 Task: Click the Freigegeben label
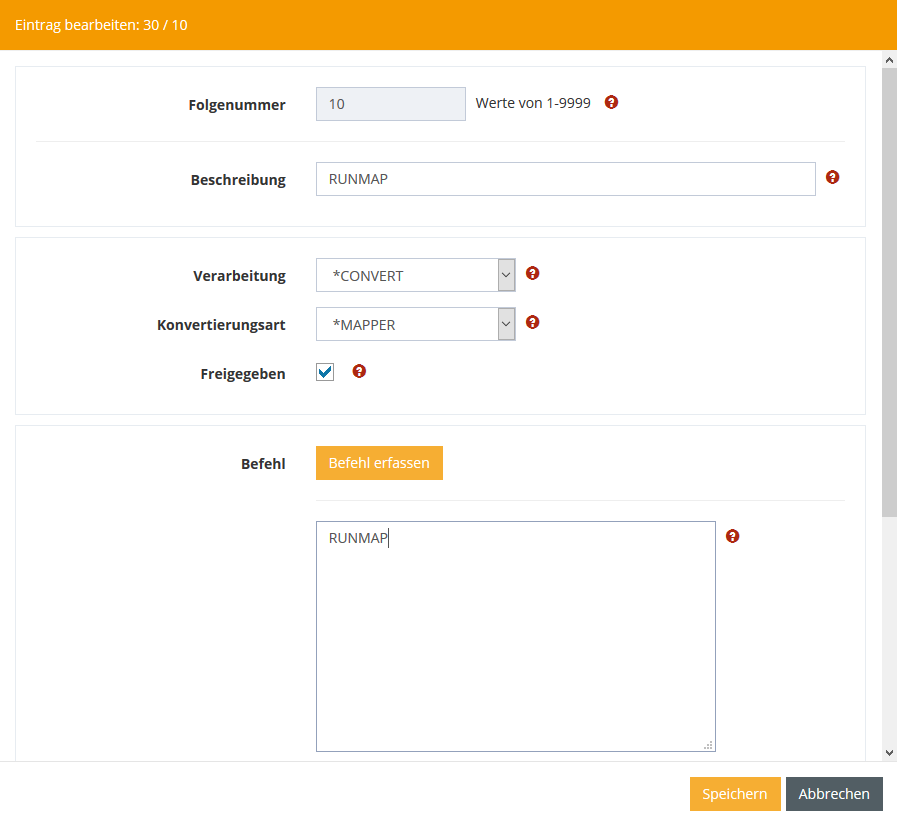click(x=243, y=374)
